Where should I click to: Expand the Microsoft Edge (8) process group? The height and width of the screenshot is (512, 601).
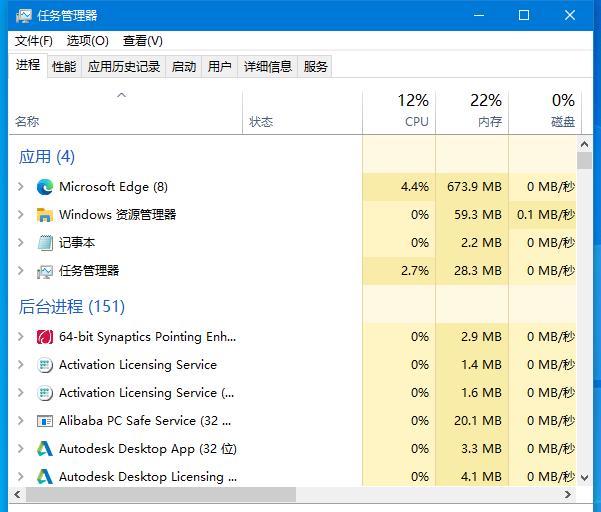tap(21, 187)
